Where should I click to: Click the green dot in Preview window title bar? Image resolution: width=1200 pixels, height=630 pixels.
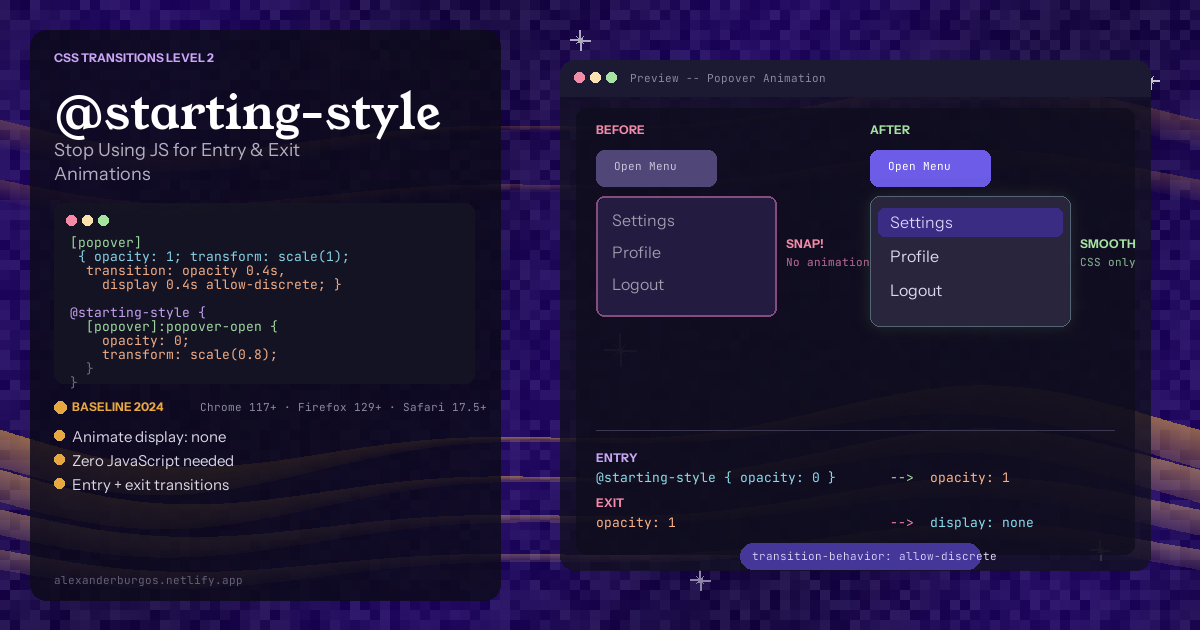tap(612, 78)
